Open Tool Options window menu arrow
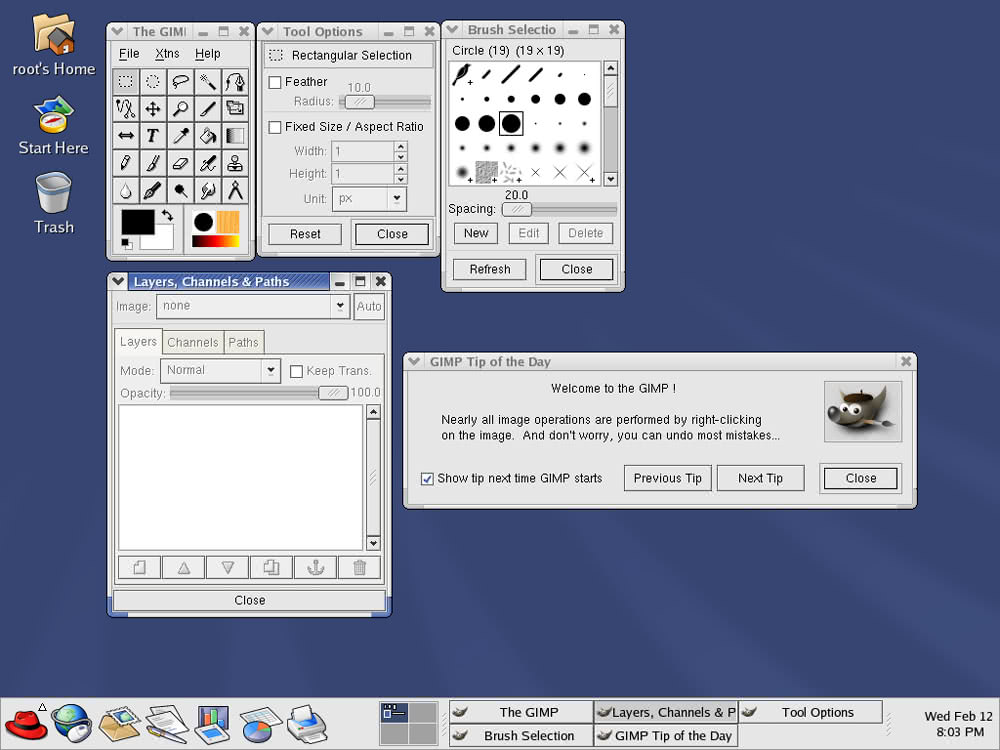1000x750 pixels. click(268, 31)
